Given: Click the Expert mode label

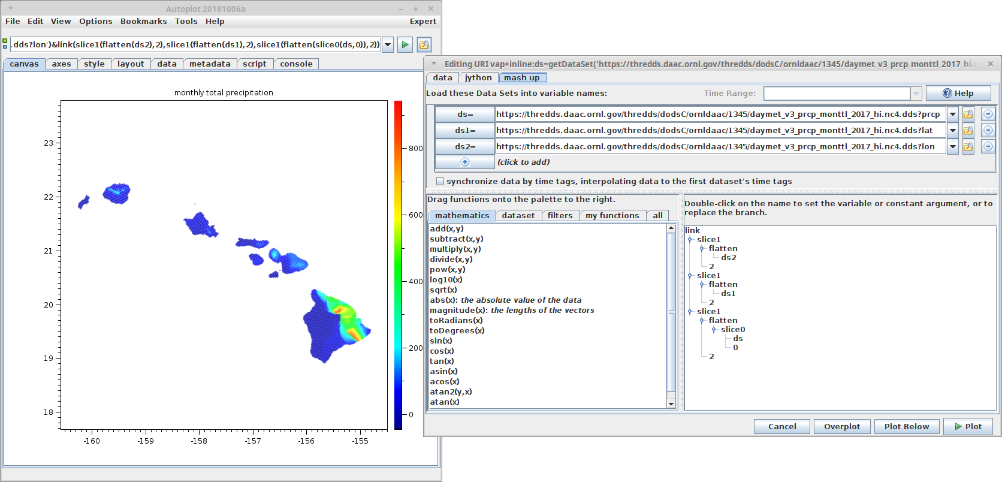Looking at the screenshot, I should point(423,21).
